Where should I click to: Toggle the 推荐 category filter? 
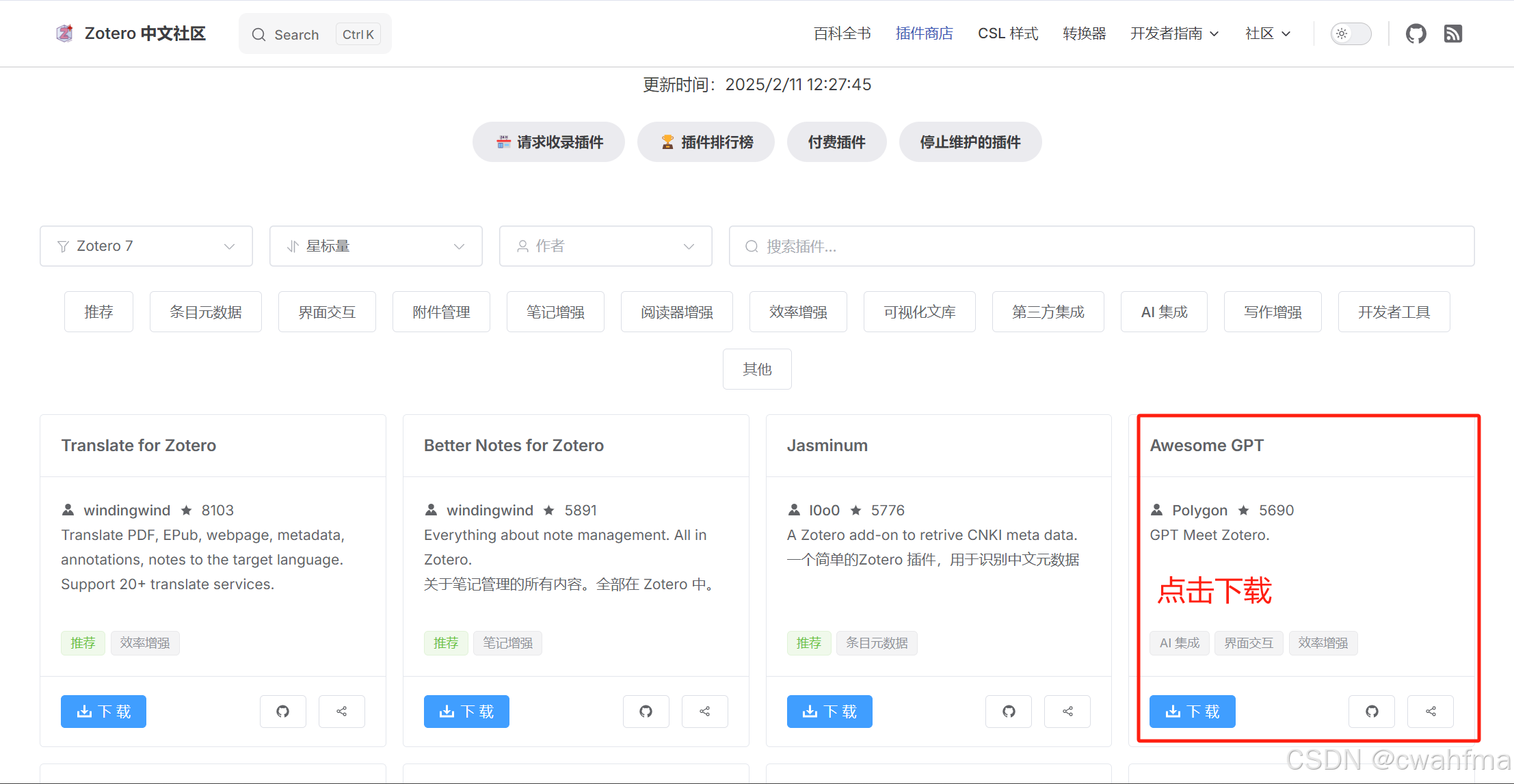click(x=98, y=312)
